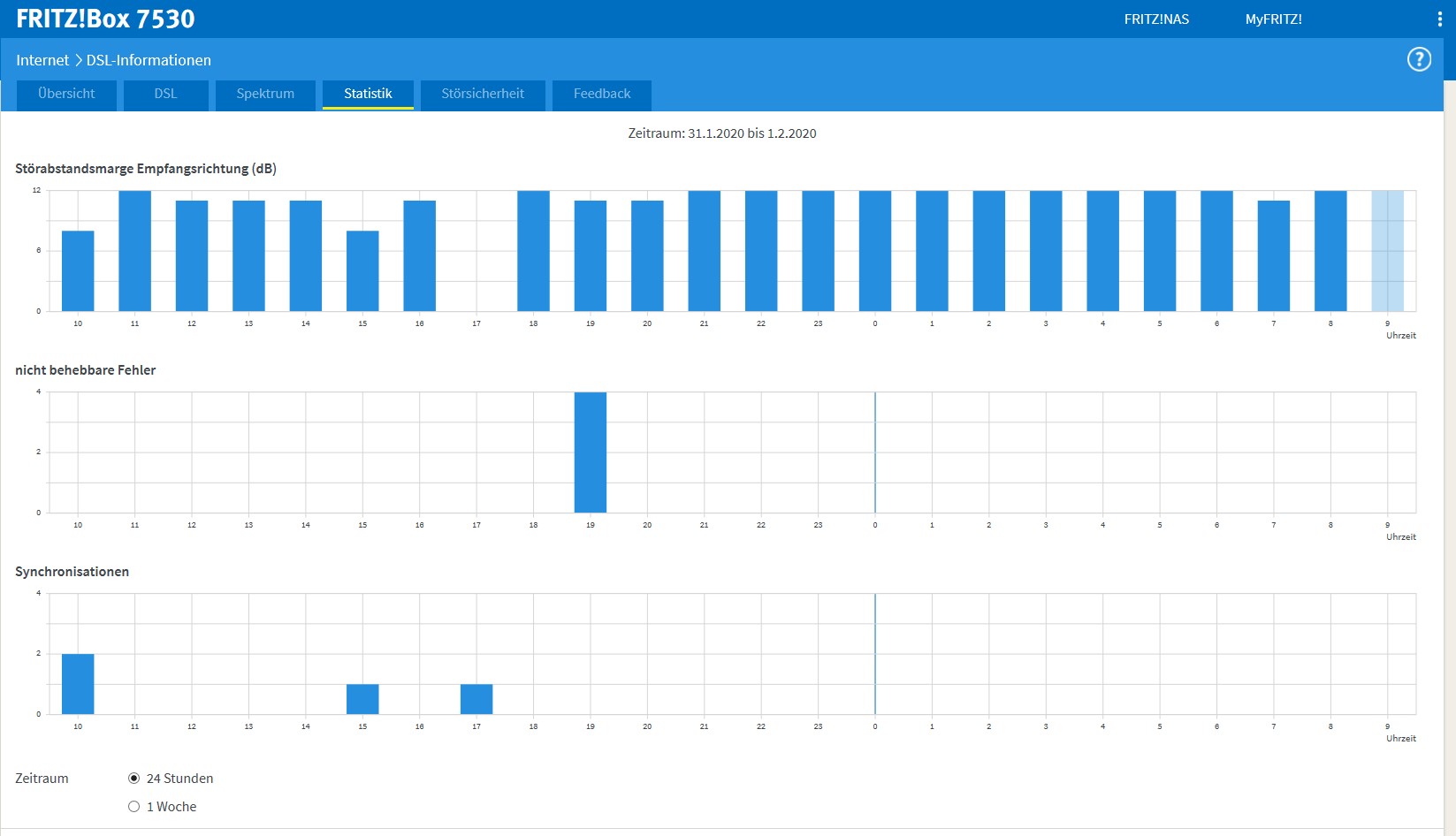Click the light blue 9 Uhr bar in Störabstandsmarge chart
1456x836 pixels.
click(1388, 251)
